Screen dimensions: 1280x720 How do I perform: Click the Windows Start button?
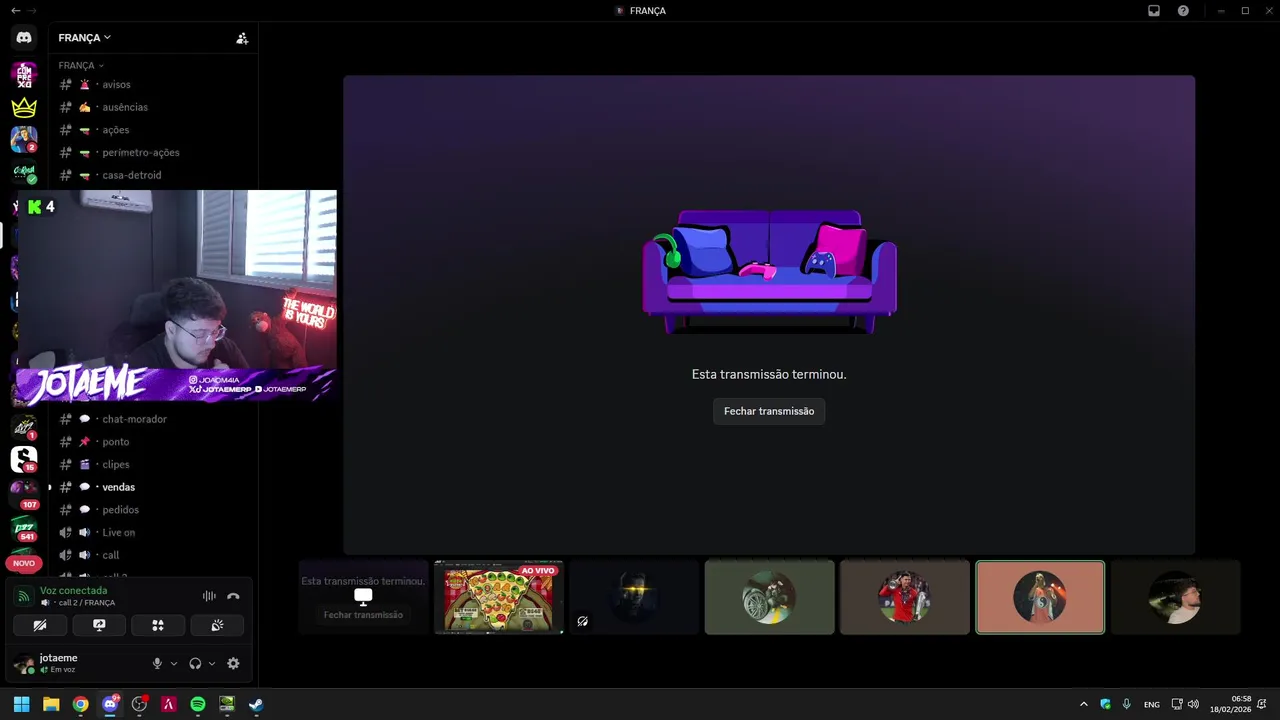pyautogui.click(x=21, y=704)
